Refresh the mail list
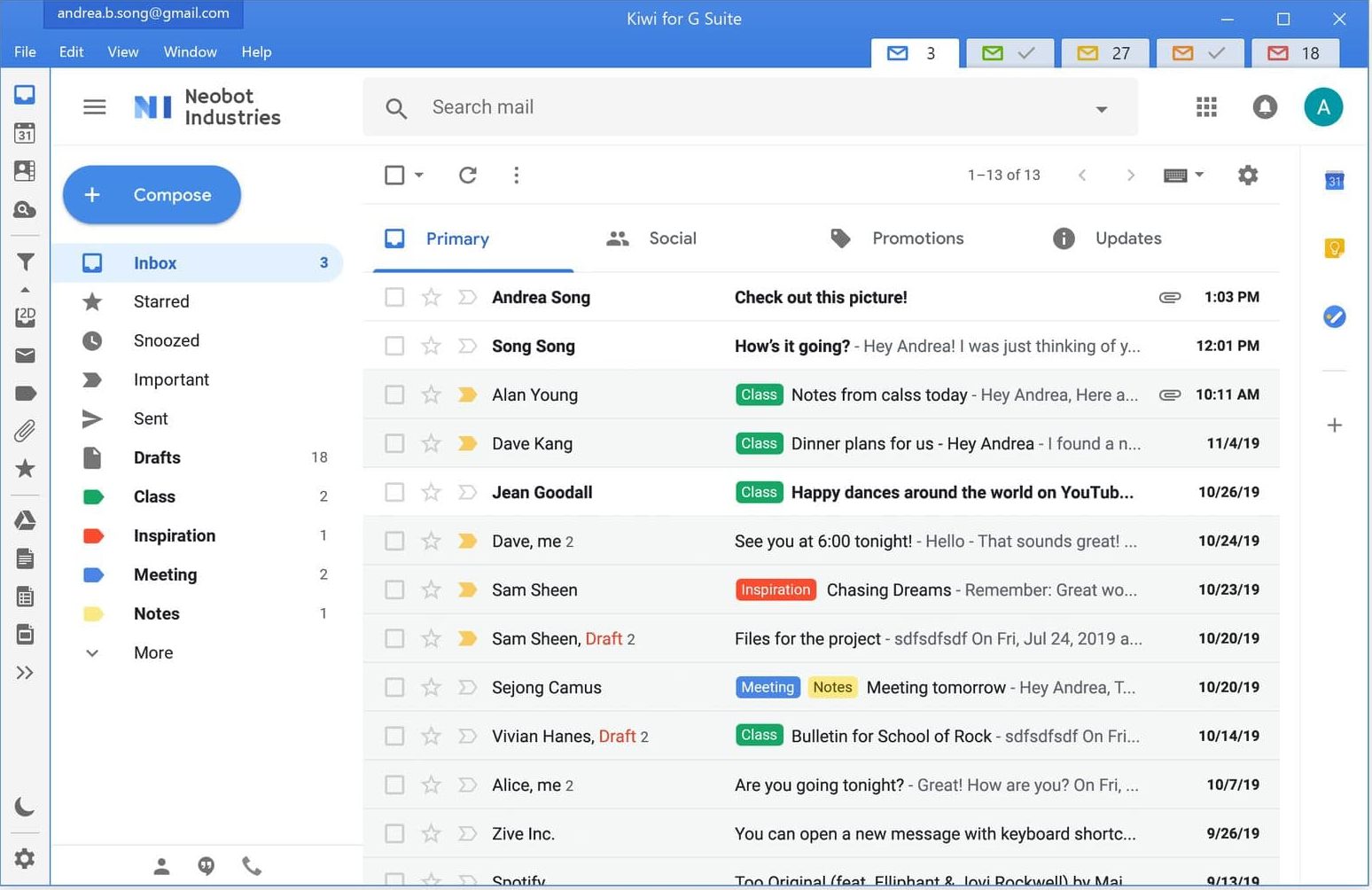This screenshot has height=890, width=1372. [468, 176]
